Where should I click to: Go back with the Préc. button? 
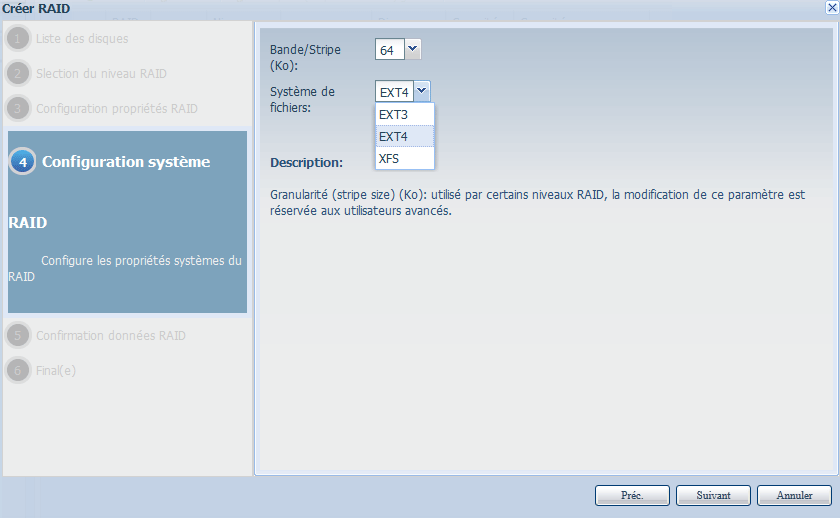pos(632,496)
